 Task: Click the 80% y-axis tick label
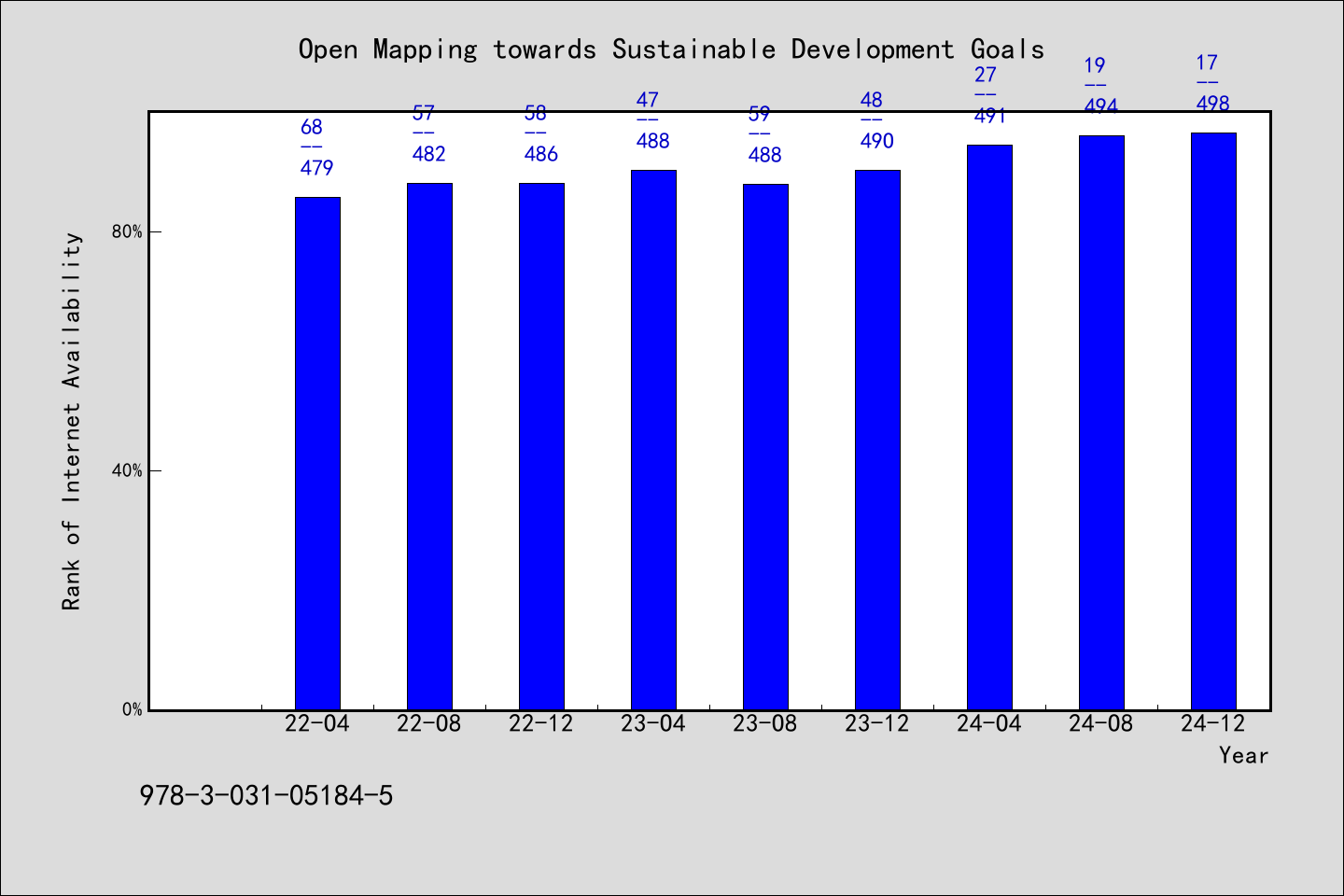pos(127,231)
